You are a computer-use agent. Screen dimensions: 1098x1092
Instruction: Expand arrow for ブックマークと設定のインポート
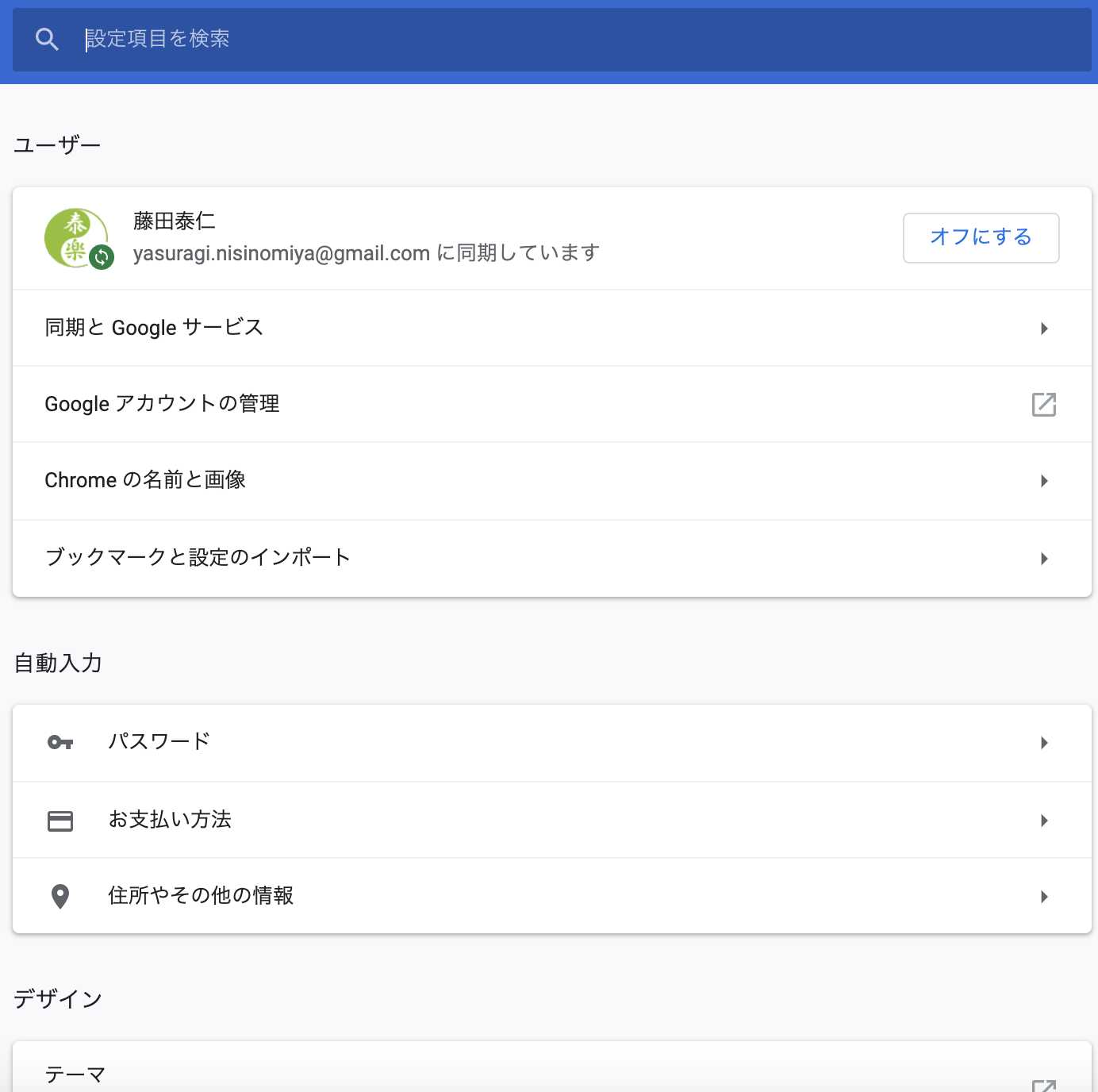coord(1044,559)
